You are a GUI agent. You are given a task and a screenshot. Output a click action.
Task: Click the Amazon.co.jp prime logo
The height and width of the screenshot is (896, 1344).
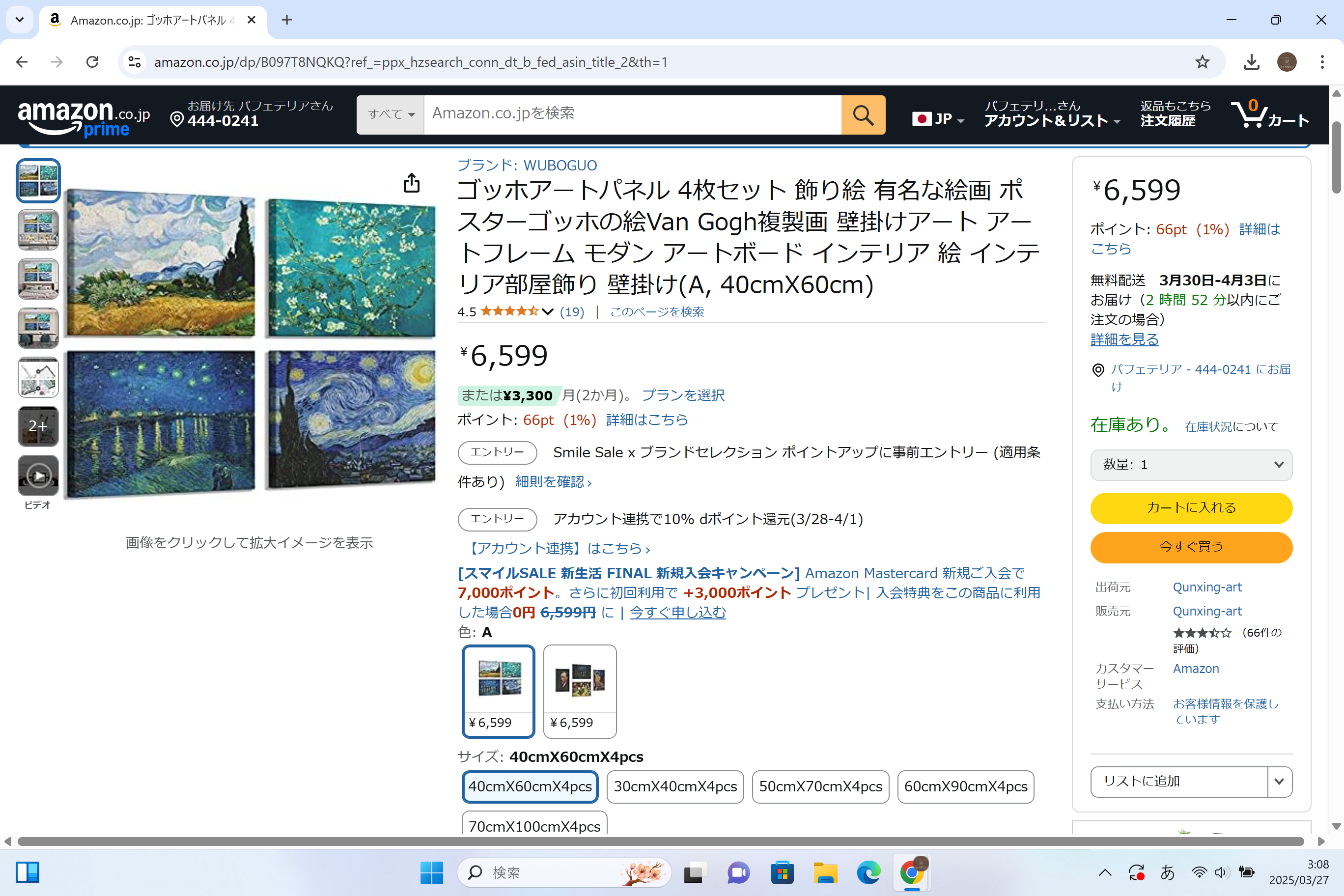pyautogui.click(x=84, y=117)
